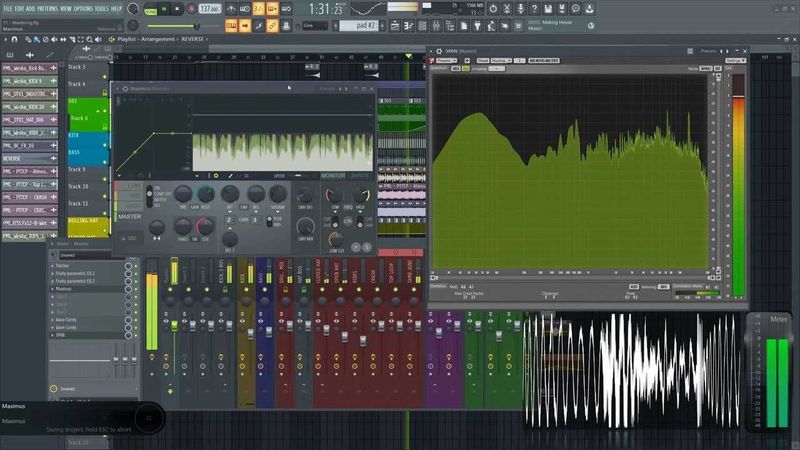This screenshot has width=800, height=450.
Task: Click the scissors audio editor icon
Action: point(507,9)
